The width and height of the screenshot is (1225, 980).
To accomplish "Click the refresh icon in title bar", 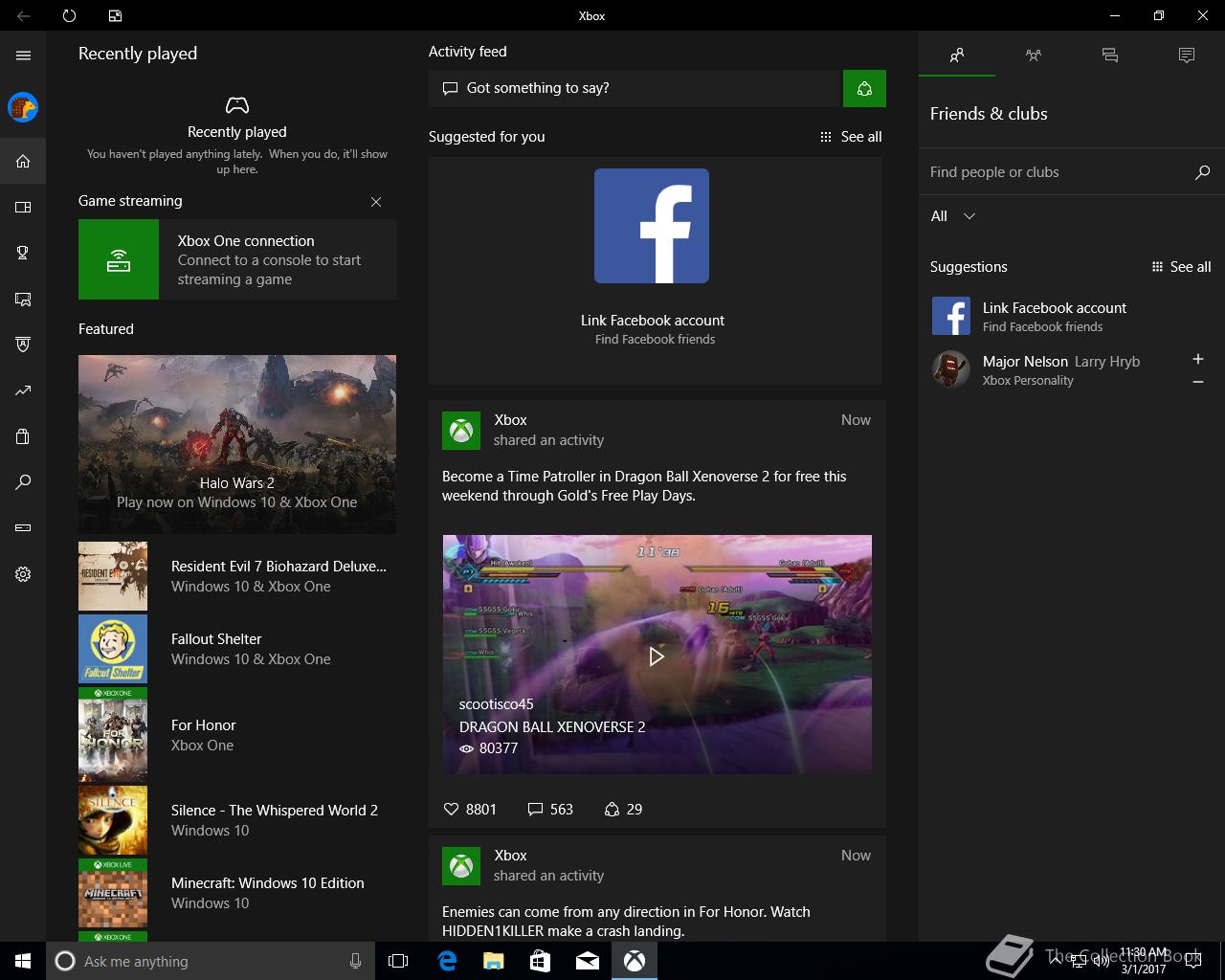I will 69,15.
